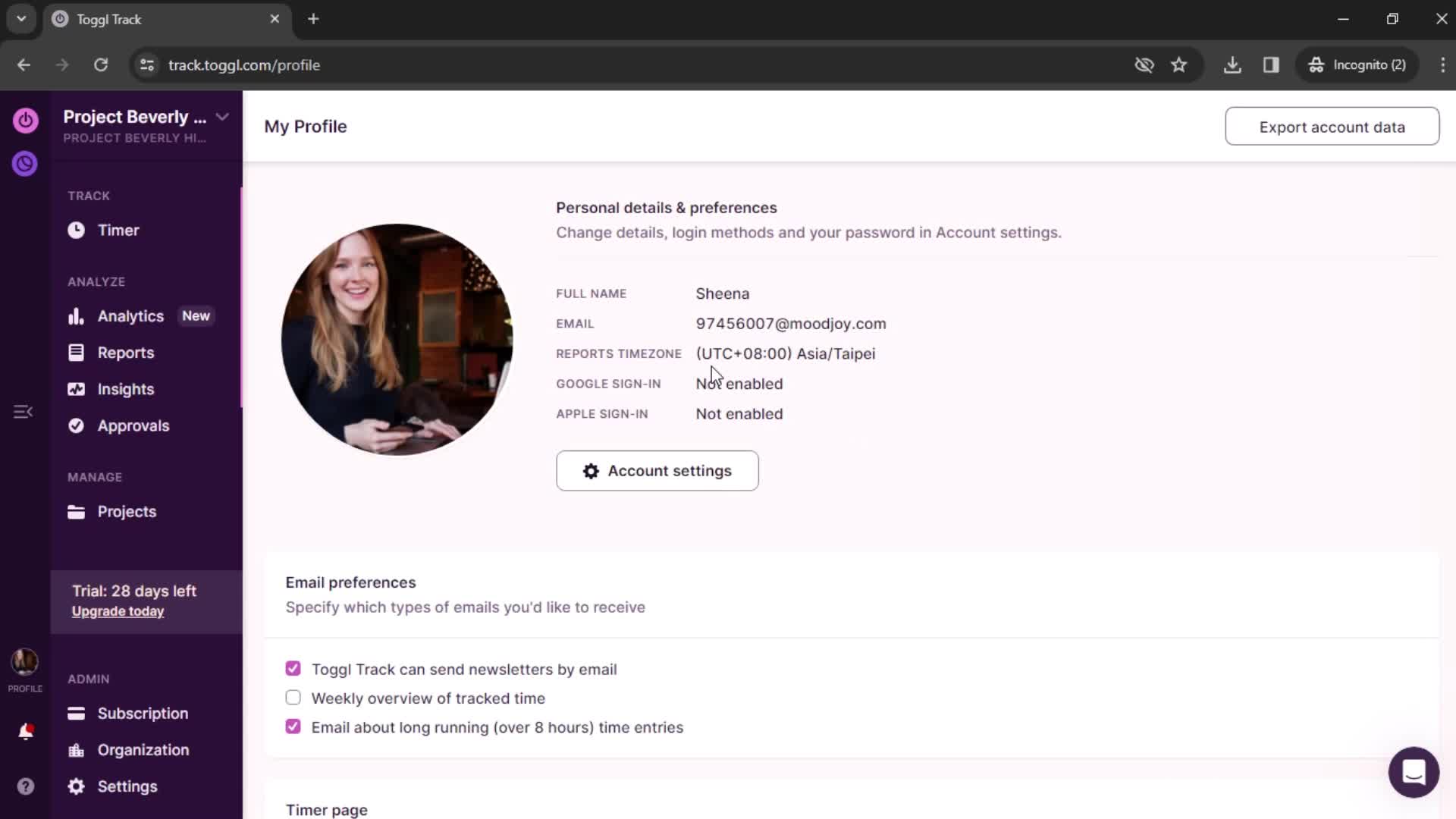This screenshot has height=819, width=1456.
Task: Click the user profile avatar
Action: [25, 662]
